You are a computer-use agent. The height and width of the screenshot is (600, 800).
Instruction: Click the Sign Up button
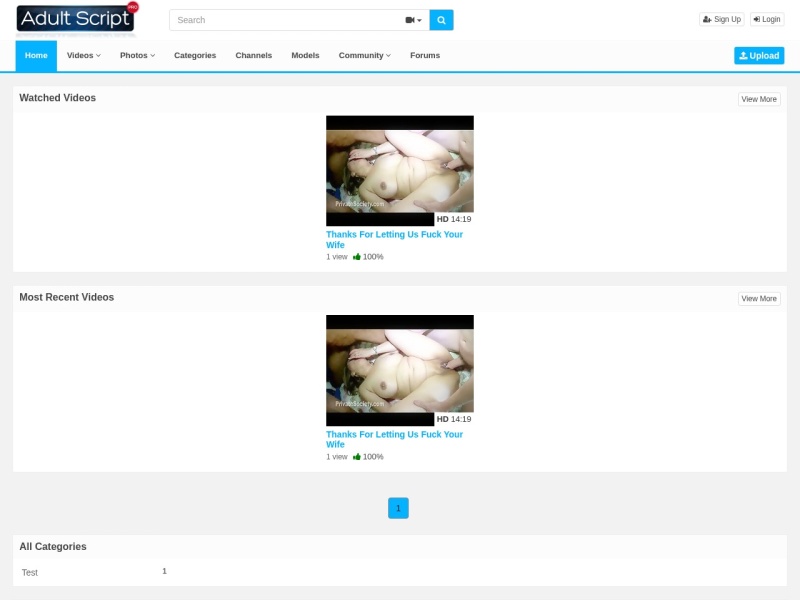pos(721,19)
